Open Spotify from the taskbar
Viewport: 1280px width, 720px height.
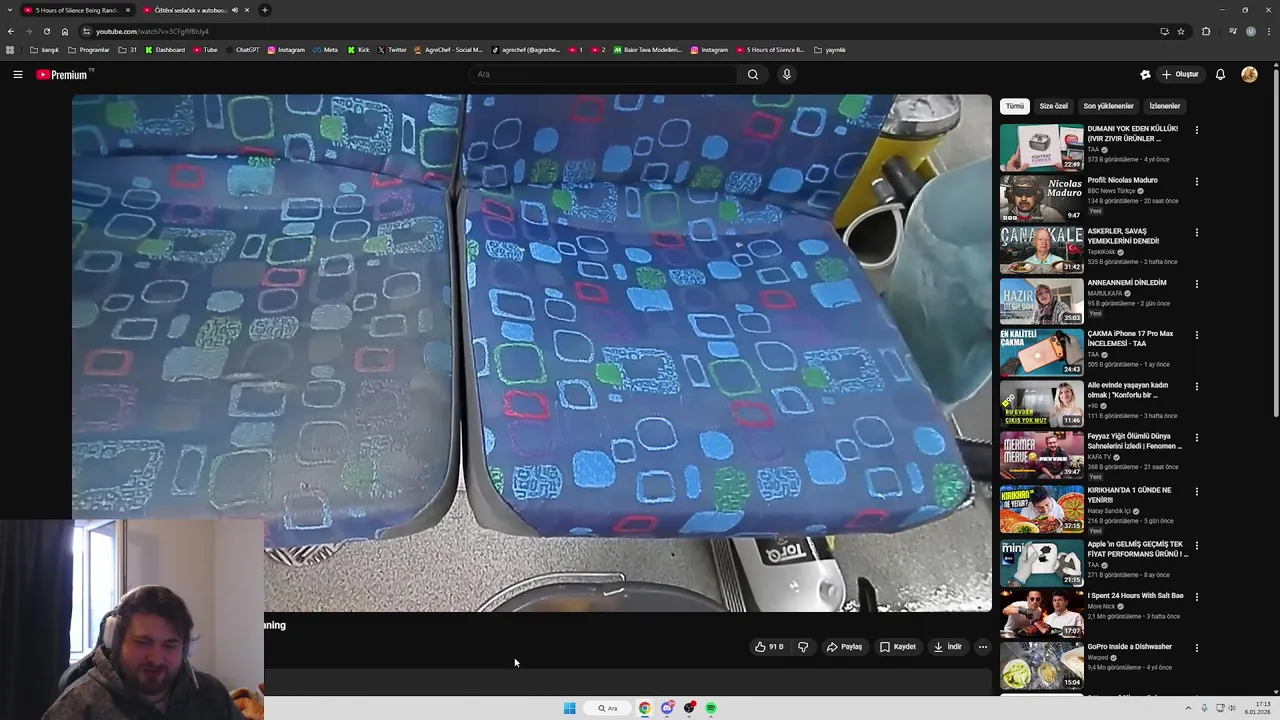click(711, 708)
